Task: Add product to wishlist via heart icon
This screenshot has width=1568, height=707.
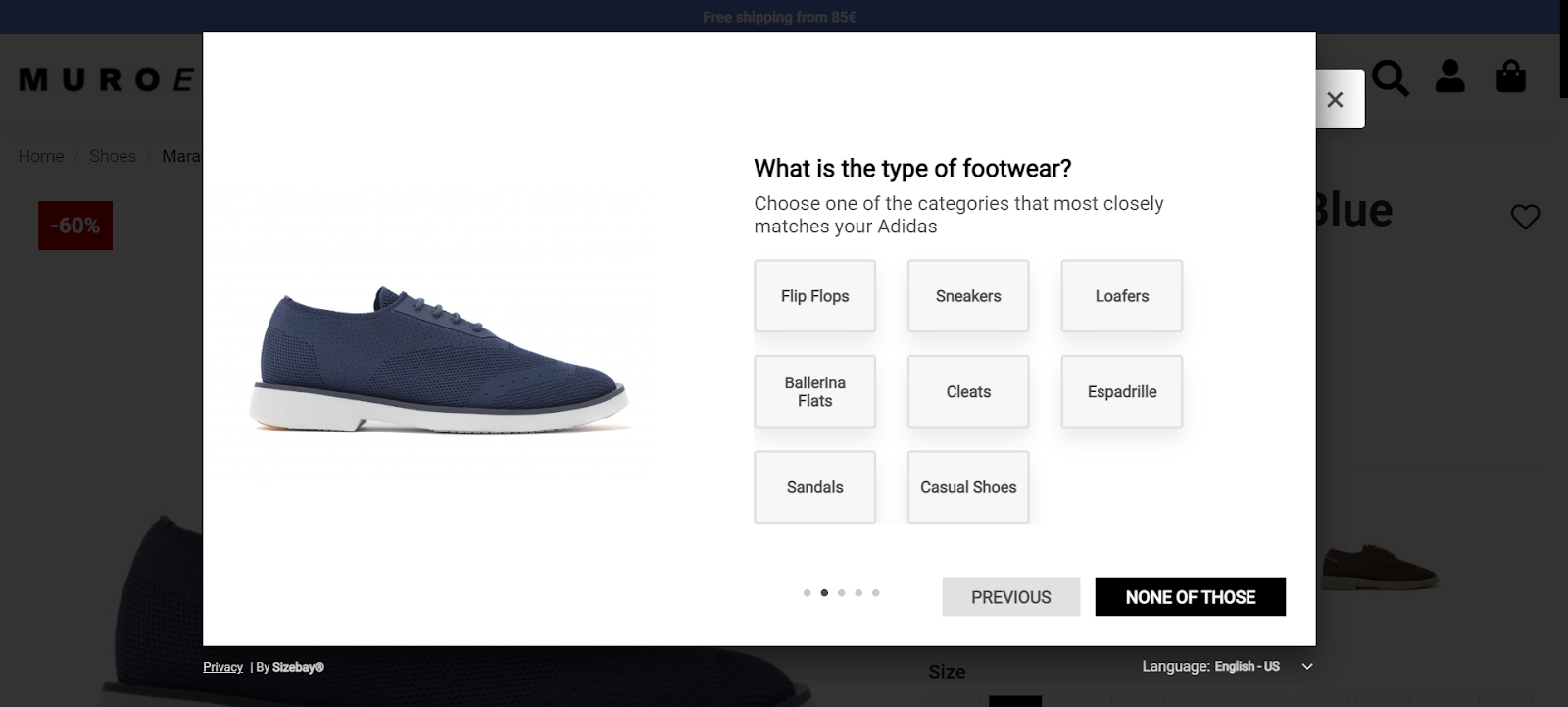Action: [x=1525, y=217]
